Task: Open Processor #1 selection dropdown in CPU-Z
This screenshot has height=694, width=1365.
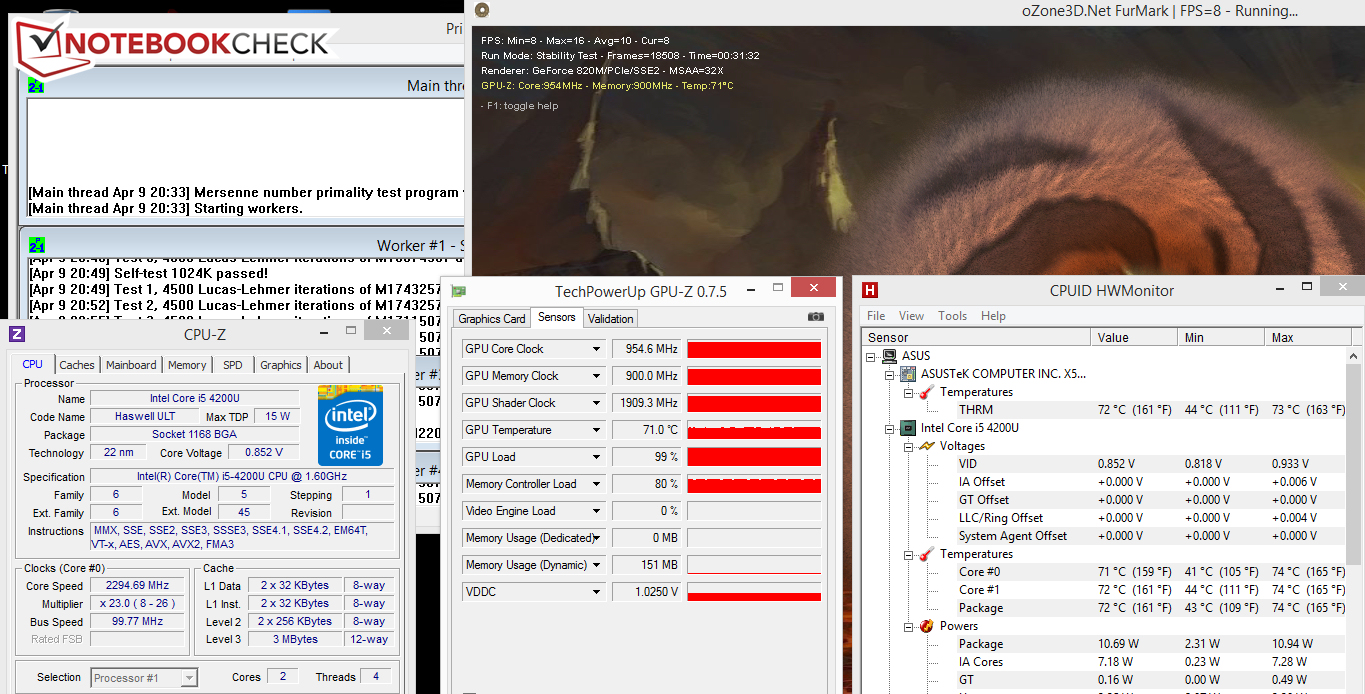Action: click(x=189, y=678)
